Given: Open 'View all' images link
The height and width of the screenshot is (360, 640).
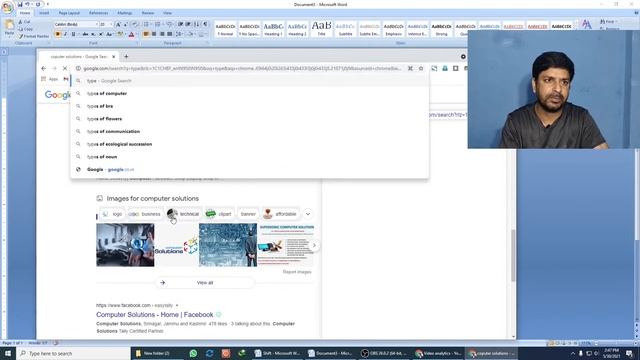Looking at the screenshot, I should 205,283.
